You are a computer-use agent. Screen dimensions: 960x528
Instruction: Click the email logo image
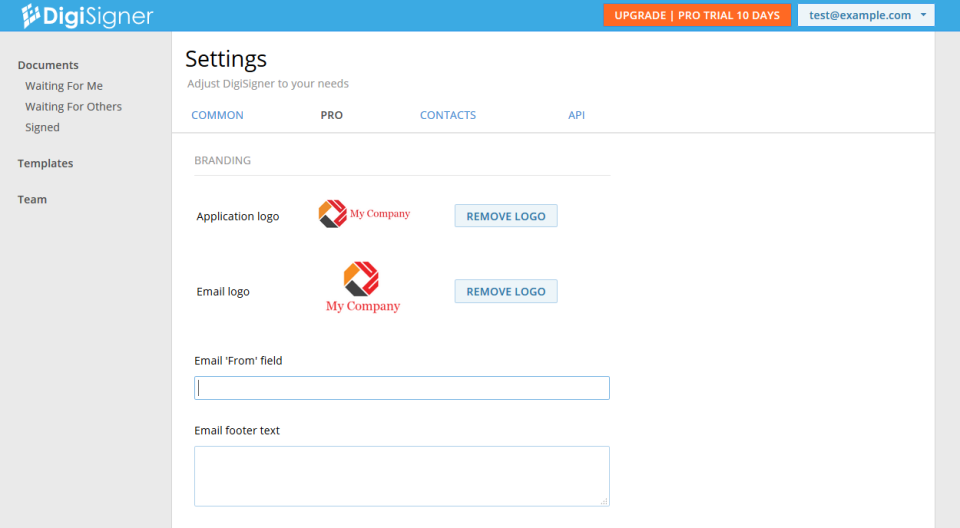pyautogui.click(x=362, y=287)
